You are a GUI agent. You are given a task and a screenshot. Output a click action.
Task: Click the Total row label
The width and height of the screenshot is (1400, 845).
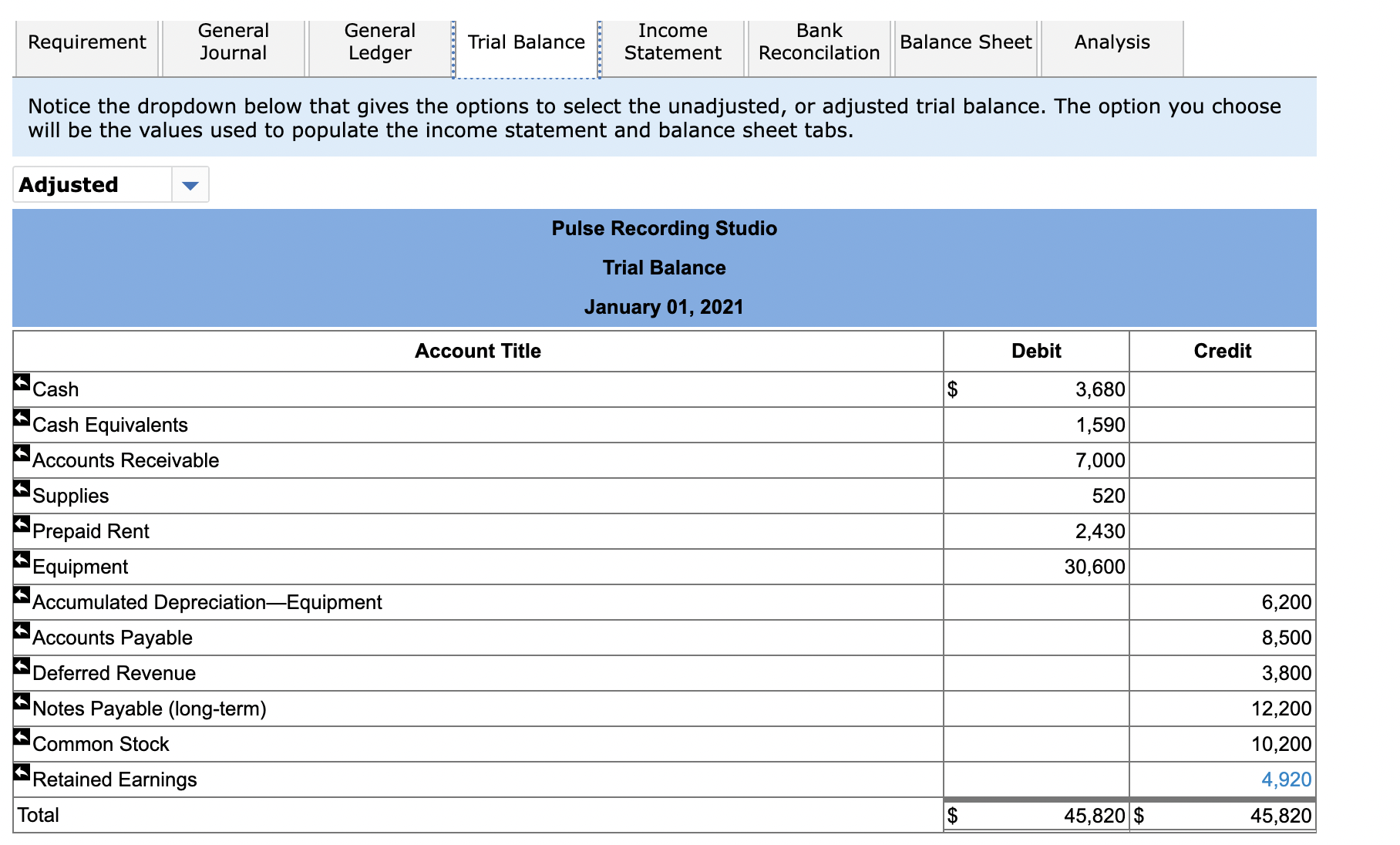point(39,815)
